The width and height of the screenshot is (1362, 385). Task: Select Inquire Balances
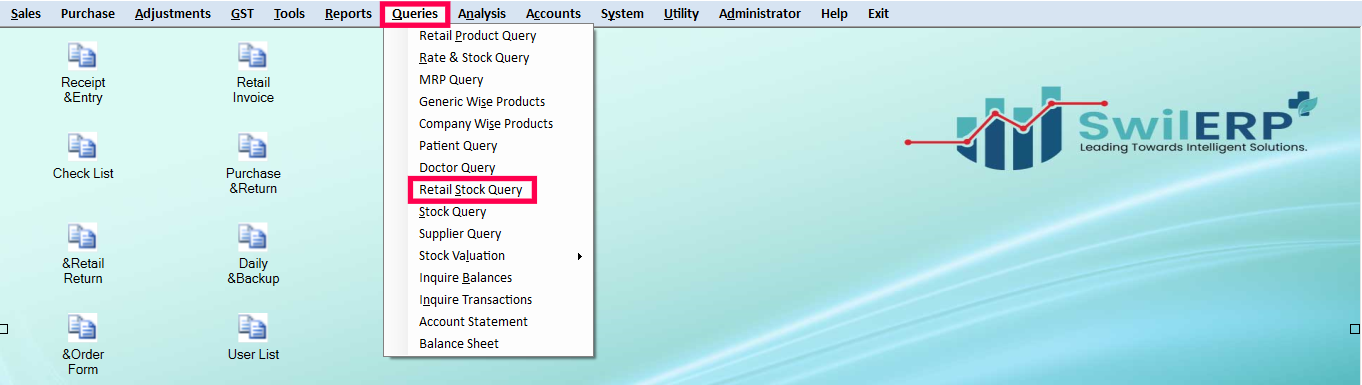pos(489,278)
